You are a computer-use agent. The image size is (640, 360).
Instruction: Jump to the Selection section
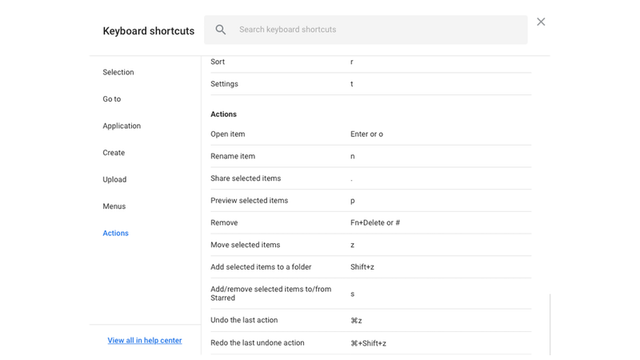tap(118, 72)
